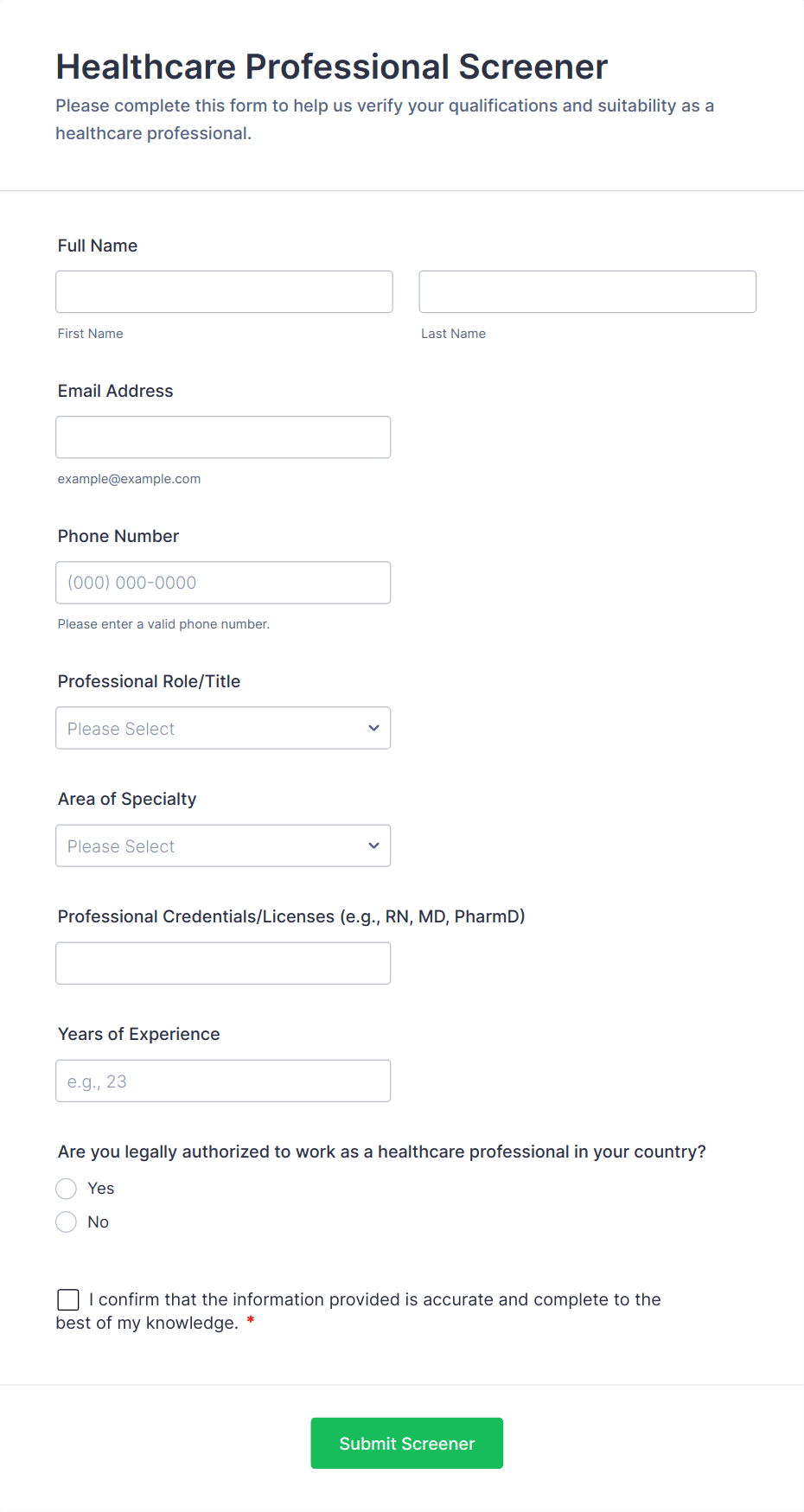804x1512 pixels.
Task: Focus the Email Address text box
Action: pyautogui.click(x=223, y=437)
